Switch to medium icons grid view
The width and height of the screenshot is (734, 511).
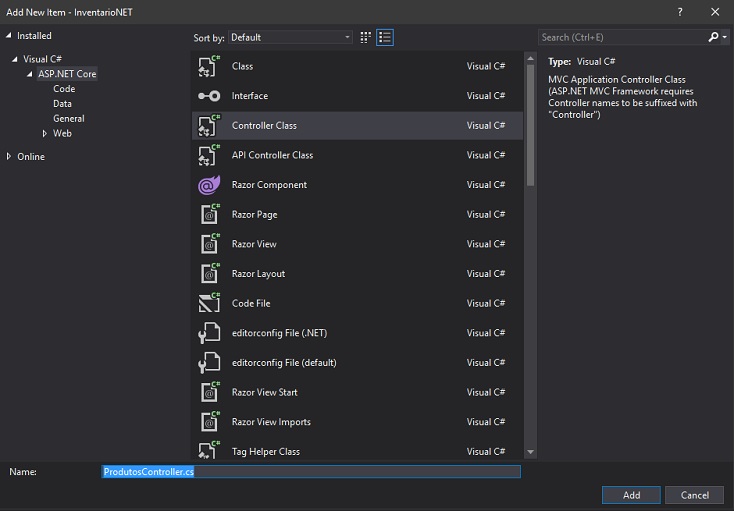(x=366, y=37)
